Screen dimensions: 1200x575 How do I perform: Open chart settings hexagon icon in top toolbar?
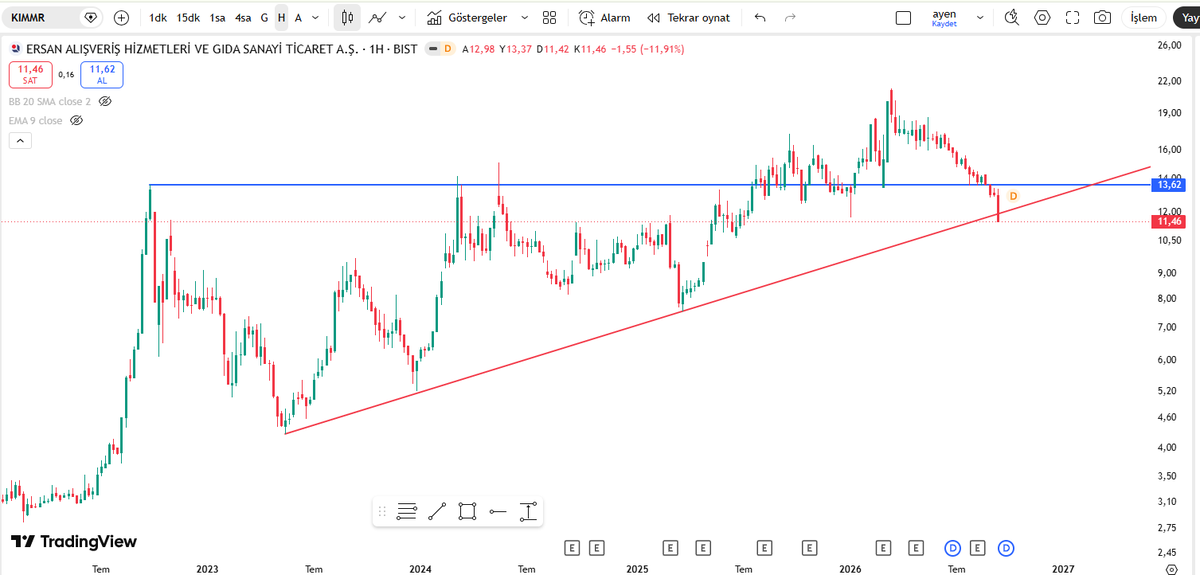(1043, 17)
